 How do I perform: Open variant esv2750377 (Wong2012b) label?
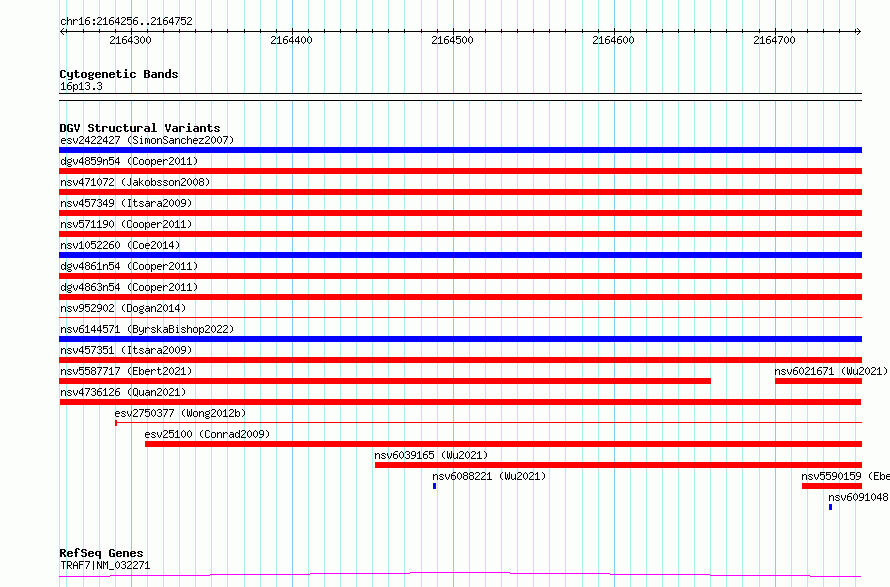(x=180, y=413)
